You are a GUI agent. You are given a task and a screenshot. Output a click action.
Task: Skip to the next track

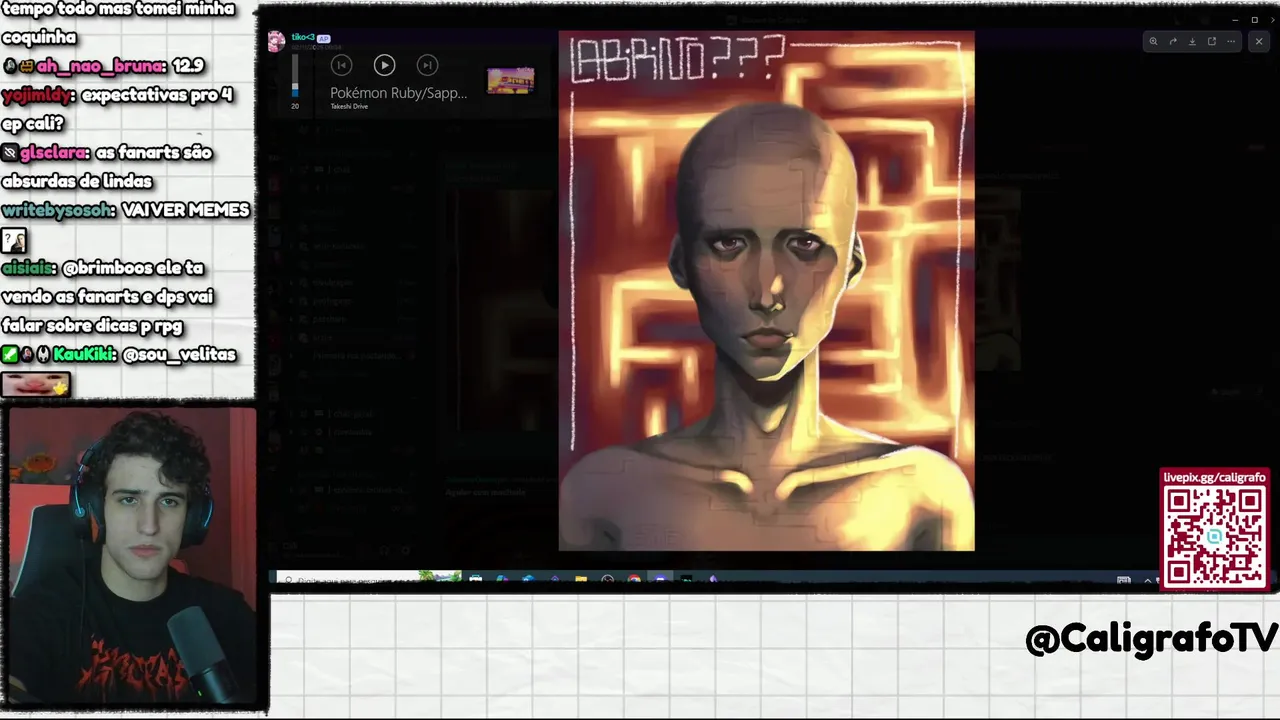427,65
